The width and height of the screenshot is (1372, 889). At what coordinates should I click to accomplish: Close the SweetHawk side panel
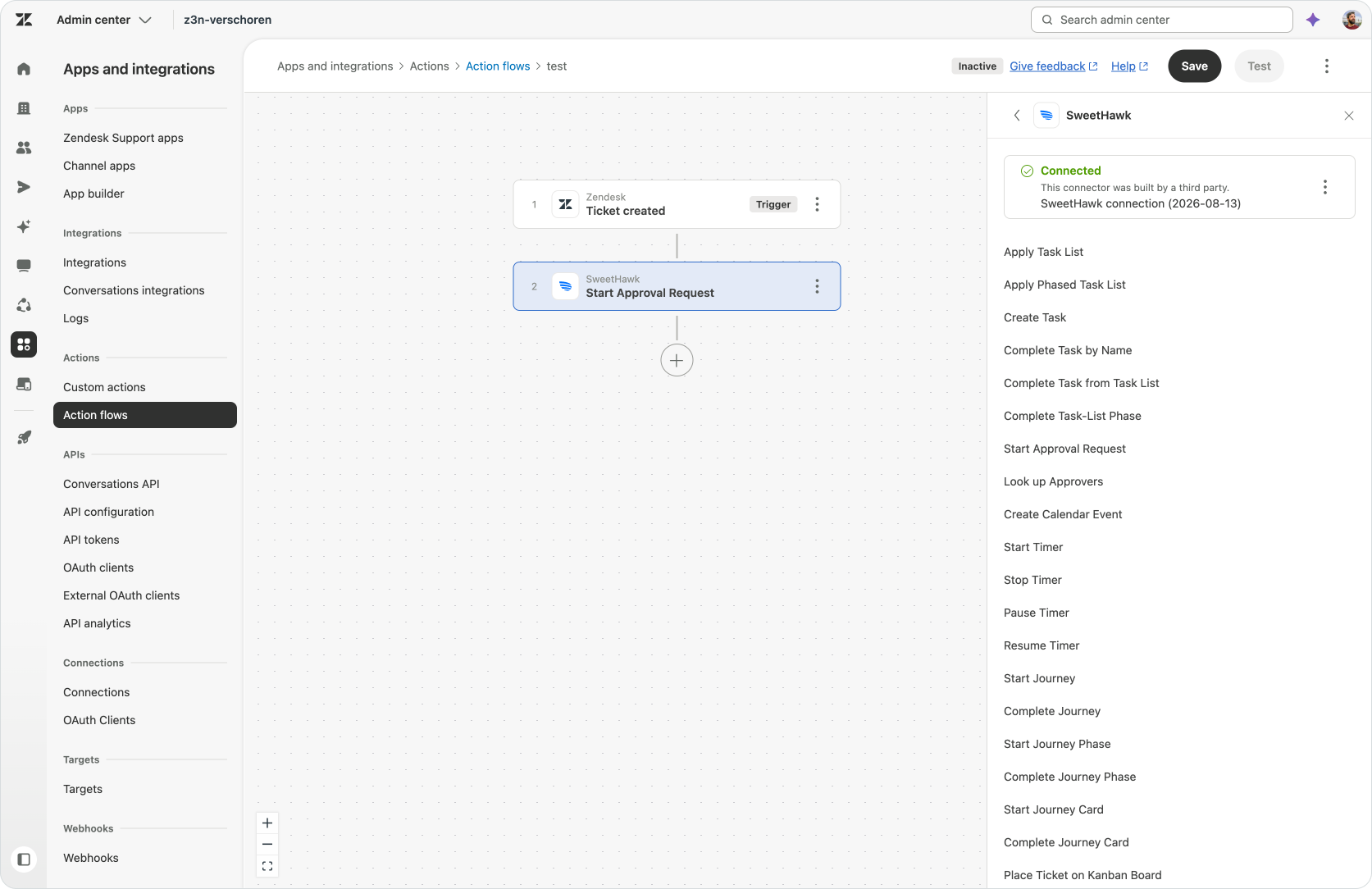1349,116
